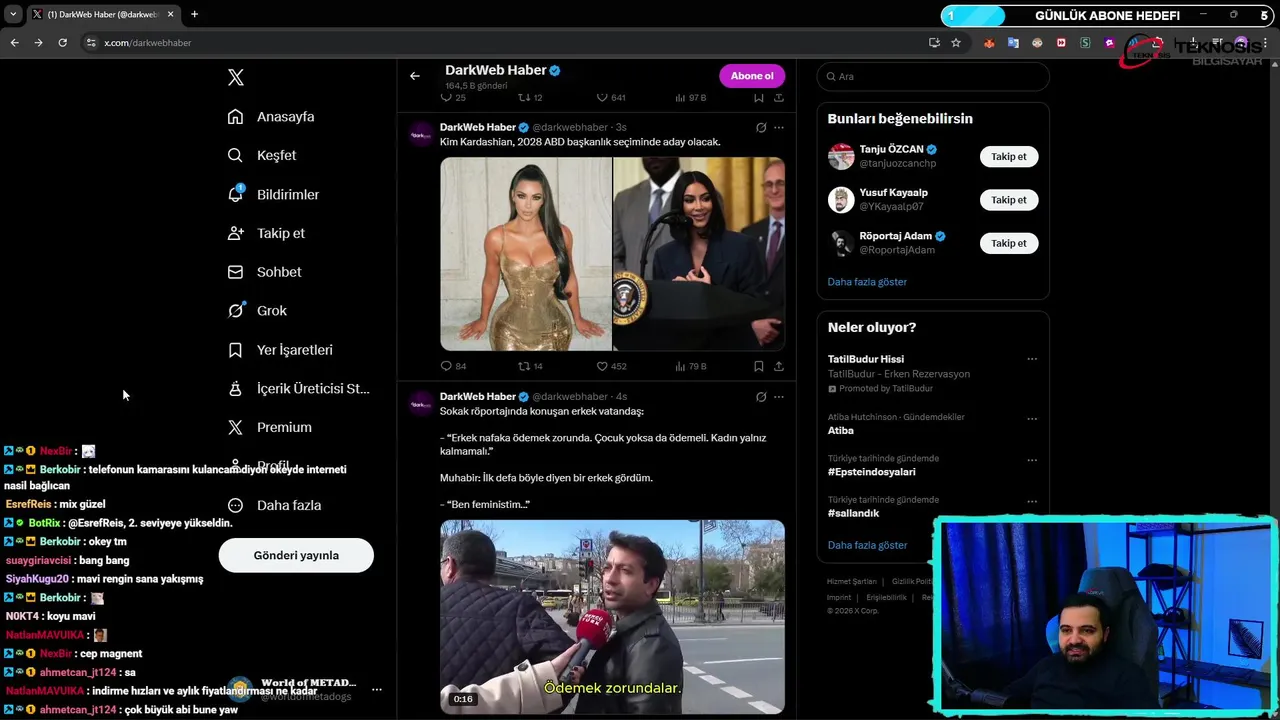
Task: Open more options for #sallandık trend
Action: [1032, 501]
